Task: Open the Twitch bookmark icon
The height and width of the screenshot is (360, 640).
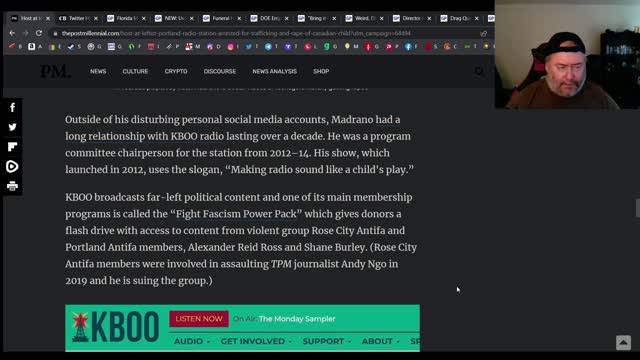Action: (288, 47)
